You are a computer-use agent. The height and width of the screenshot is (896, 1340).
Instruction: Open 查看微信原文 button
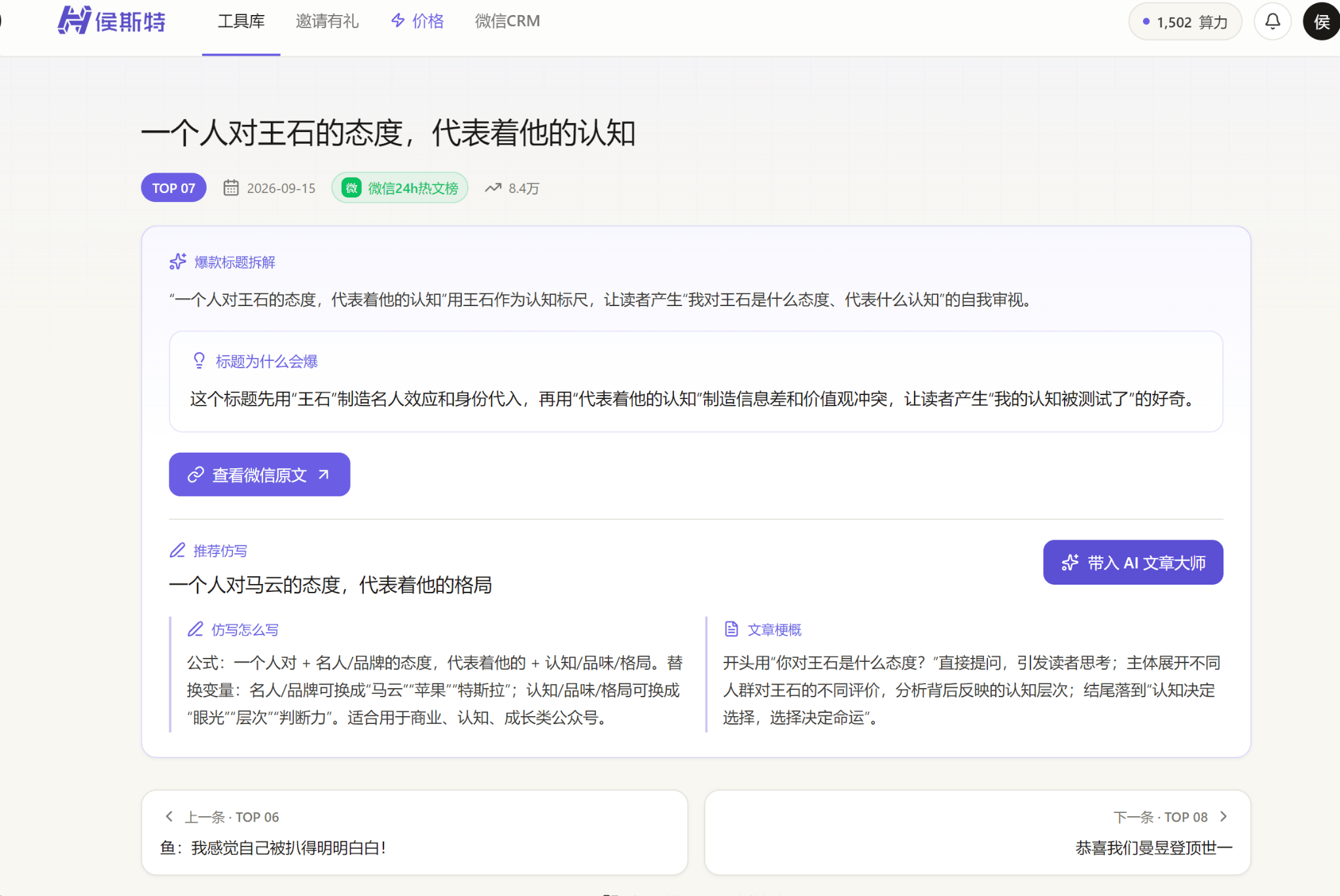point(259,474)
